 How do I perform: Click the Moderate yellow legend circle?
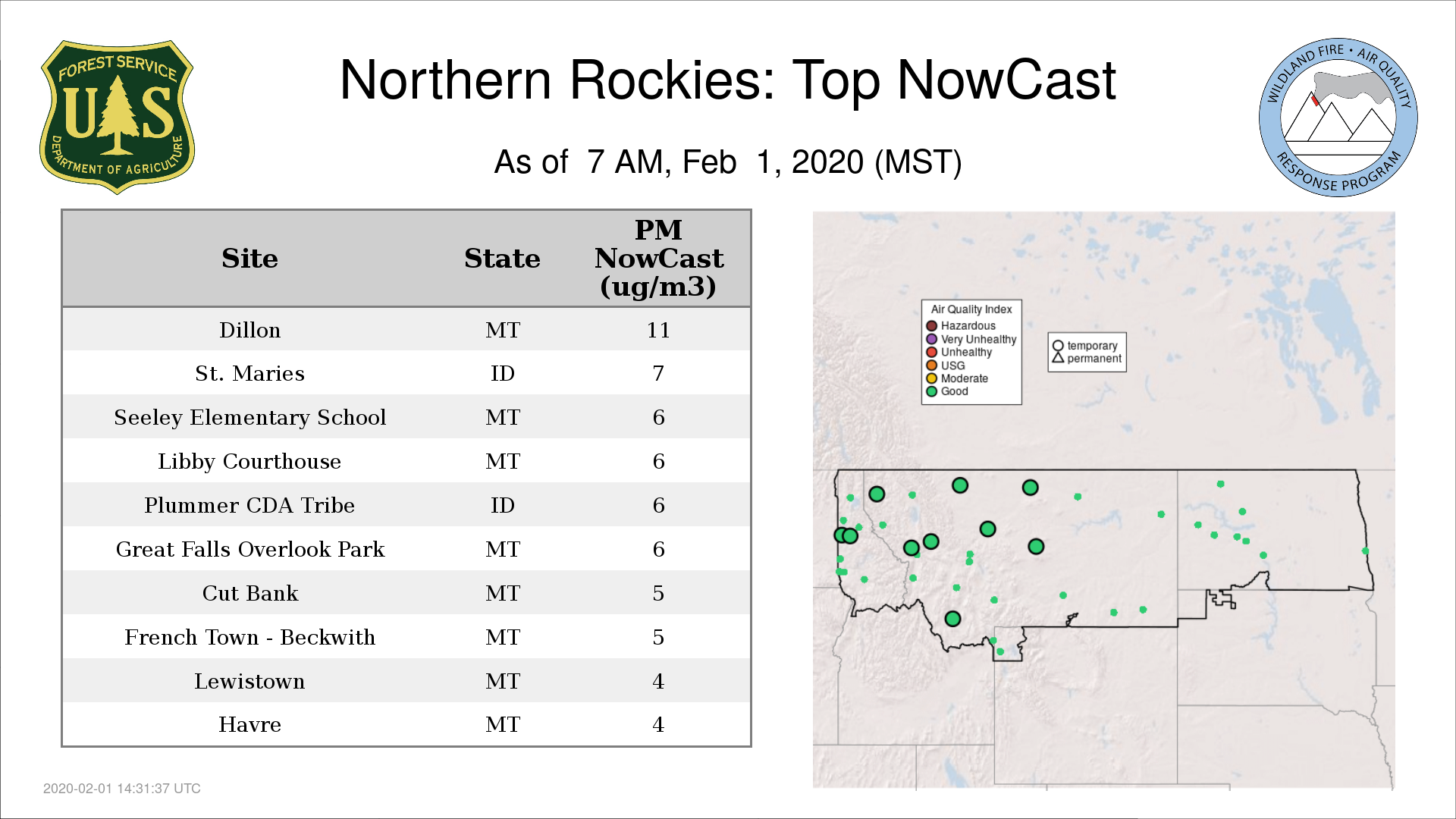932,378
